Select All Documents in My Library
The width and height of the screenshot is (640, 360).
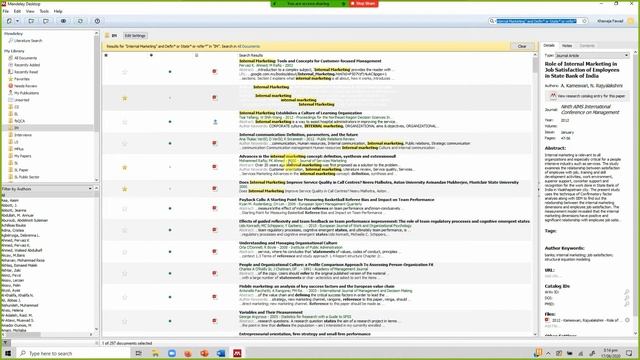25,58
